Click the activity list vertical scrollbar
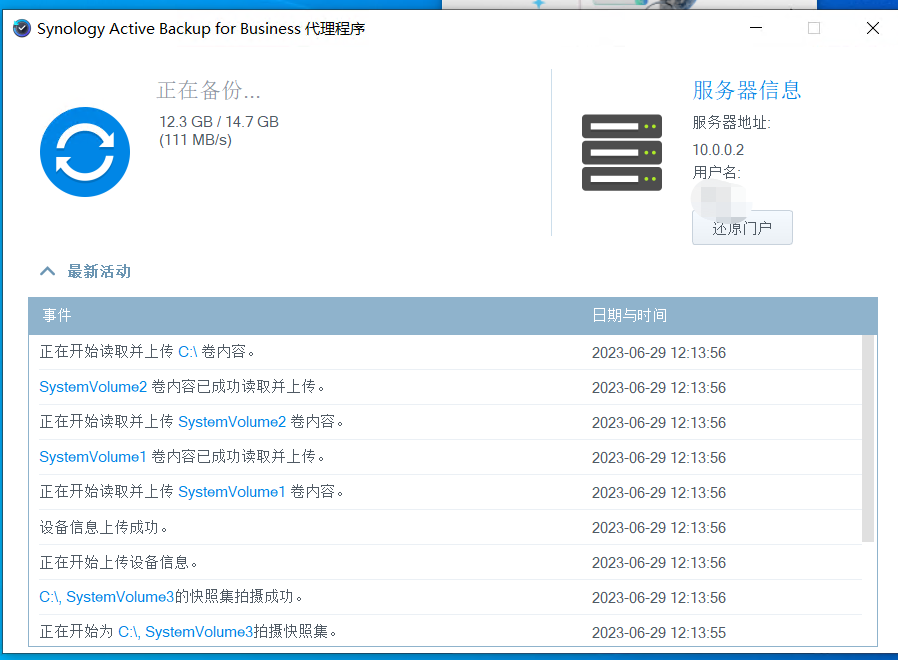Screen dimensions: 898x660 pyautogui.click(x=868, y=438)
